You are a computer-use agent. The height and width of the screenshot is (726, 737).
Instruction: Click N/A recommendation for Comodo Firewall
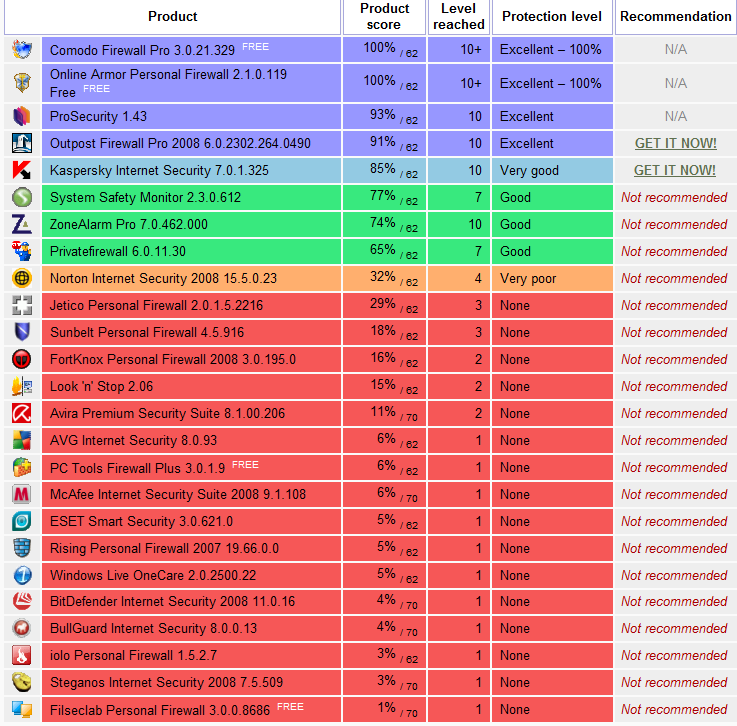click(x=675, y=49)
